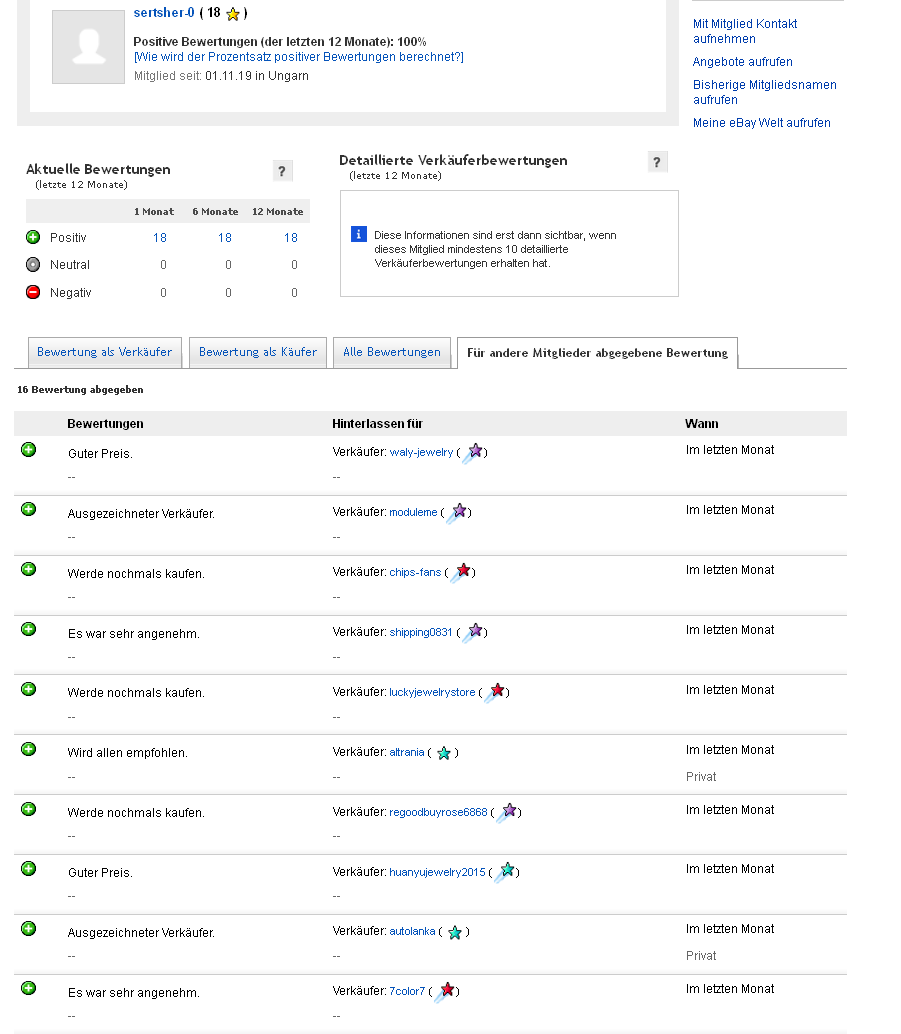The width and height of the screenshot is (901, 1034).
Task: Open seller 7color7 profile
Action: click(x=407, y=992)
